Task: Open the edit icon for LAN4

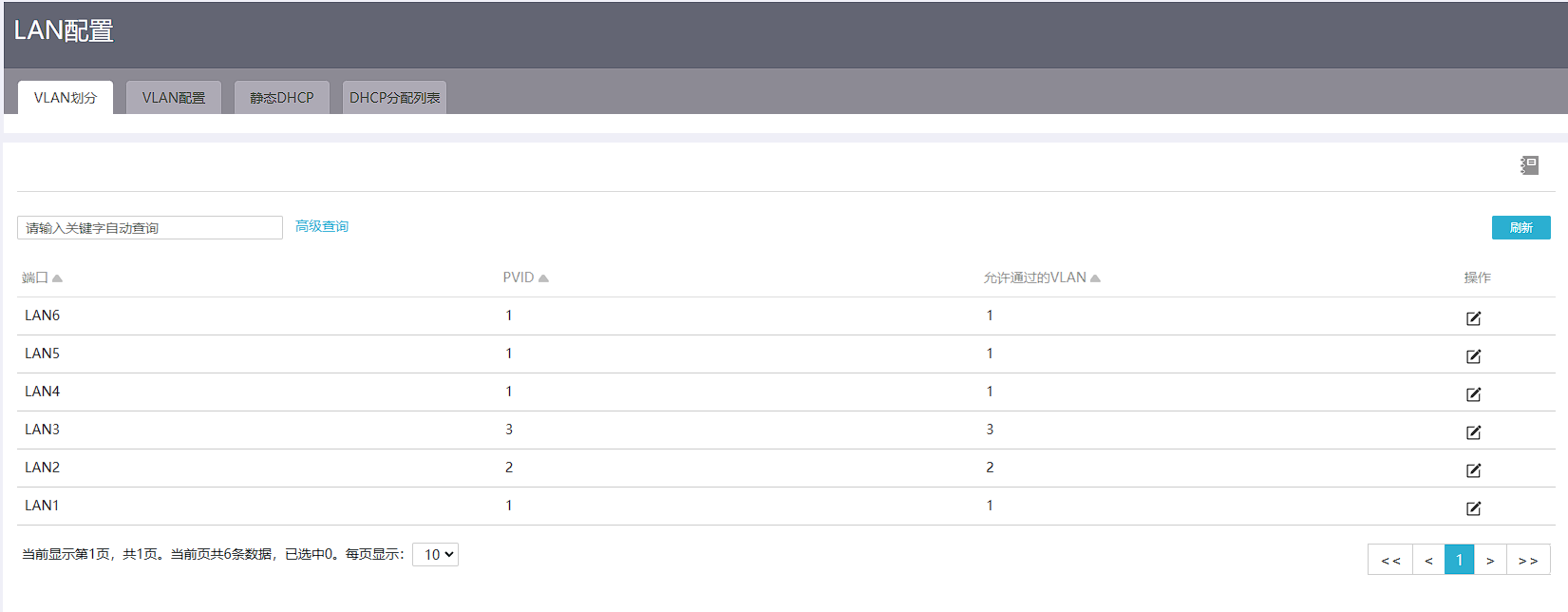Action: pos(1473,394)
